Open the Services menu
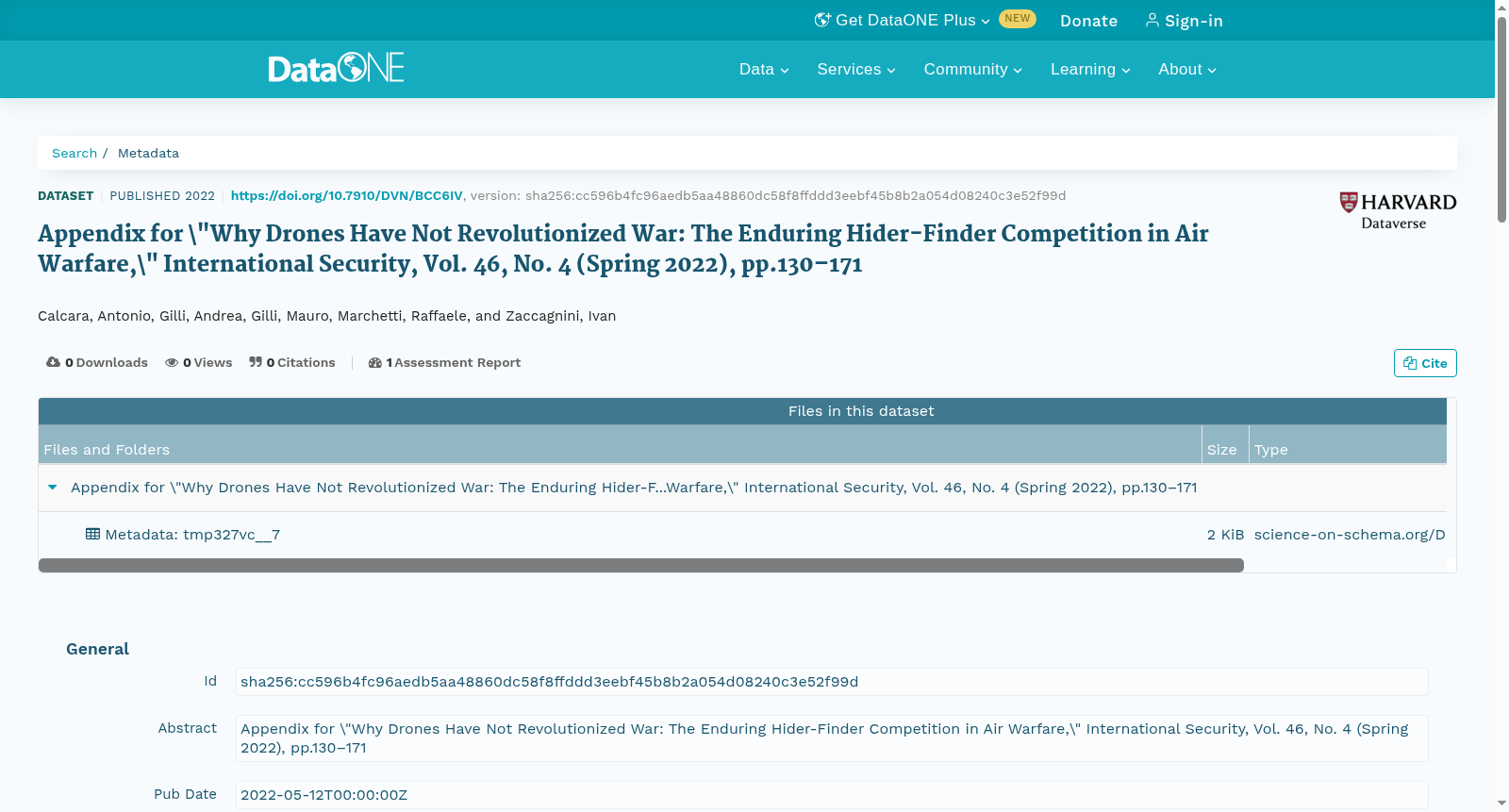 click(856, 69)
